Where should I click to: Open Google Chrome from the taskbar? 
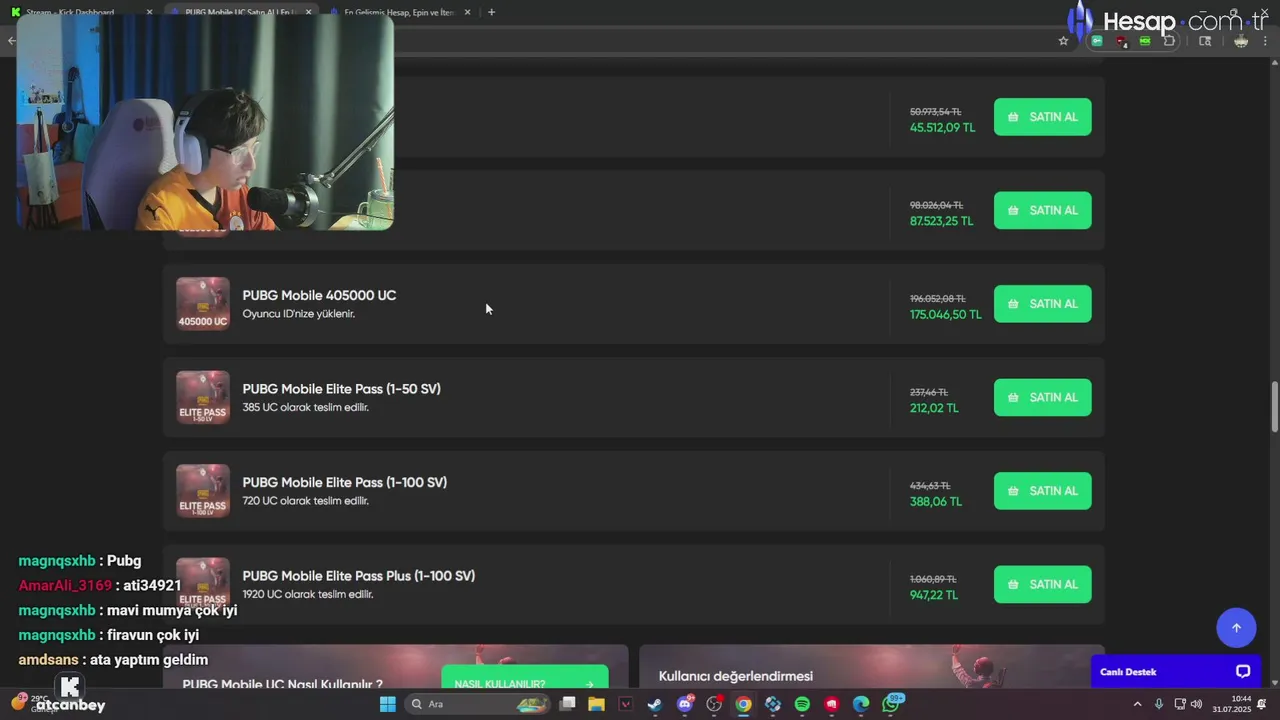click(x=743, y=704)
